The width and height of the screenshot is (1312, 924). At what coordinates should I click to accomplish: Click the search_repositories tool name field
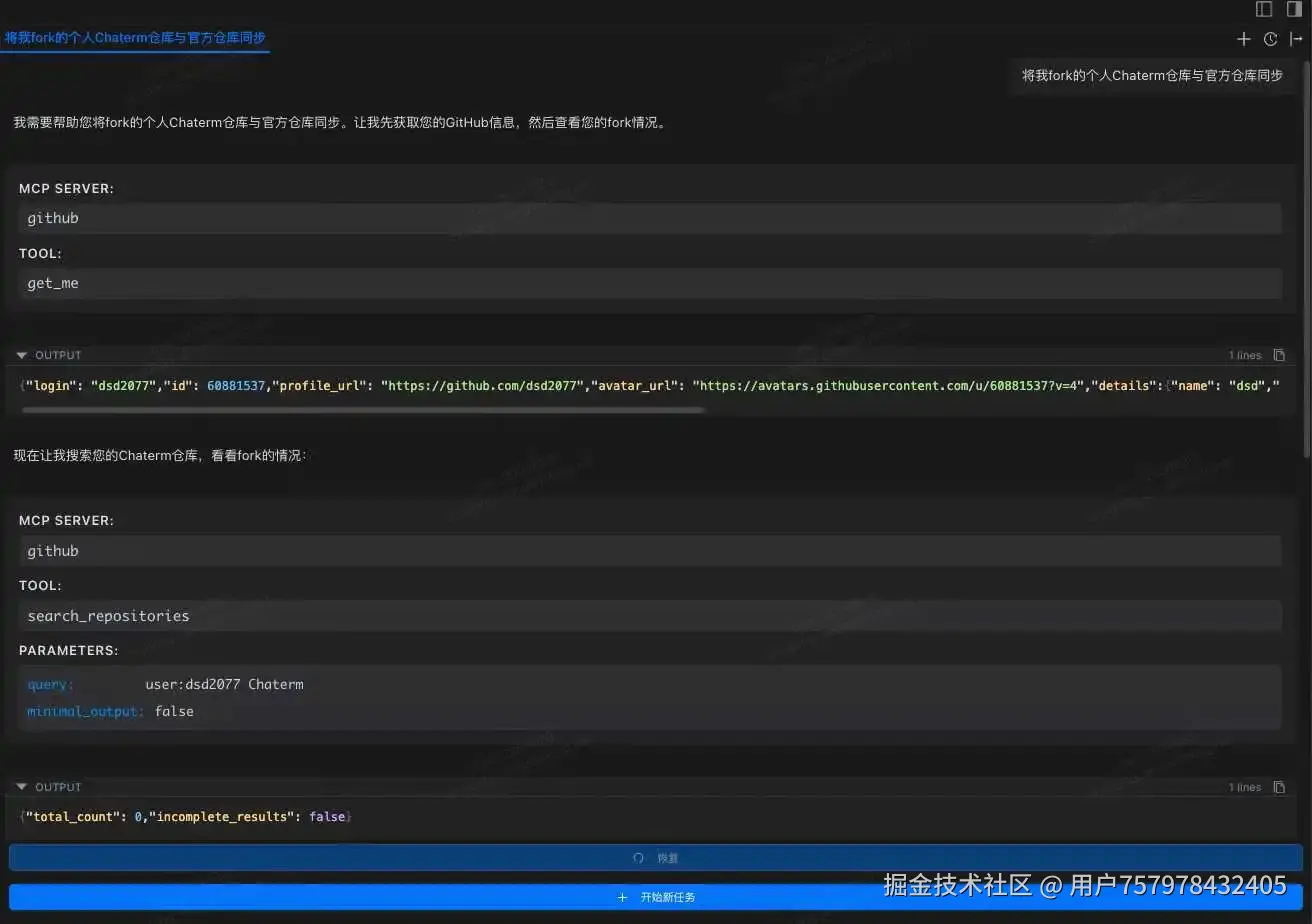pos(650,616)
